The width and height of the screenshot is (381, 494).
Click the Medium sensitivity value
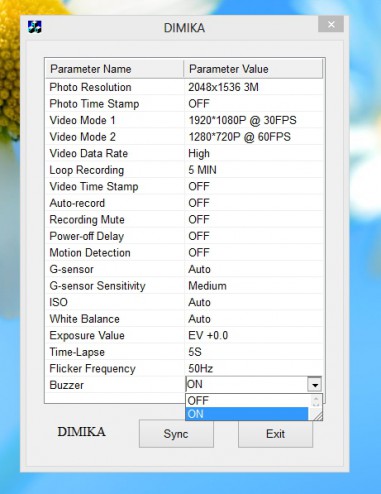pos(207,286)
